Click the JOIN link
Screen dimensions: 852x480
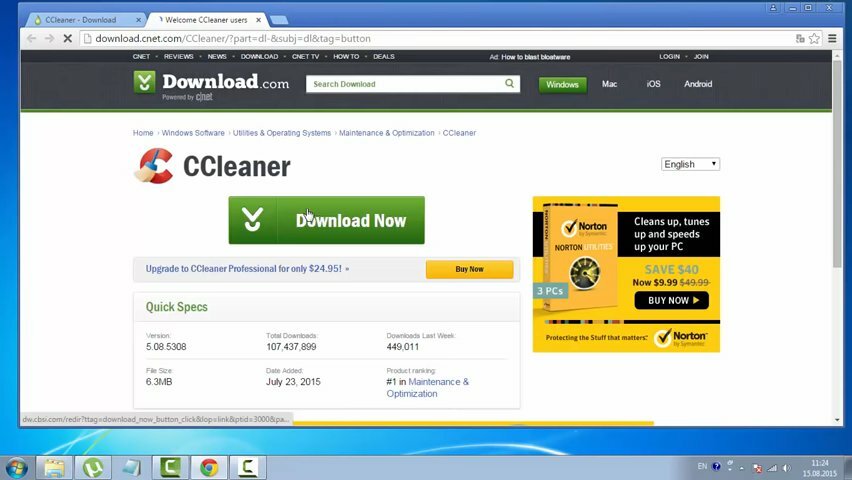coord(701,57)
